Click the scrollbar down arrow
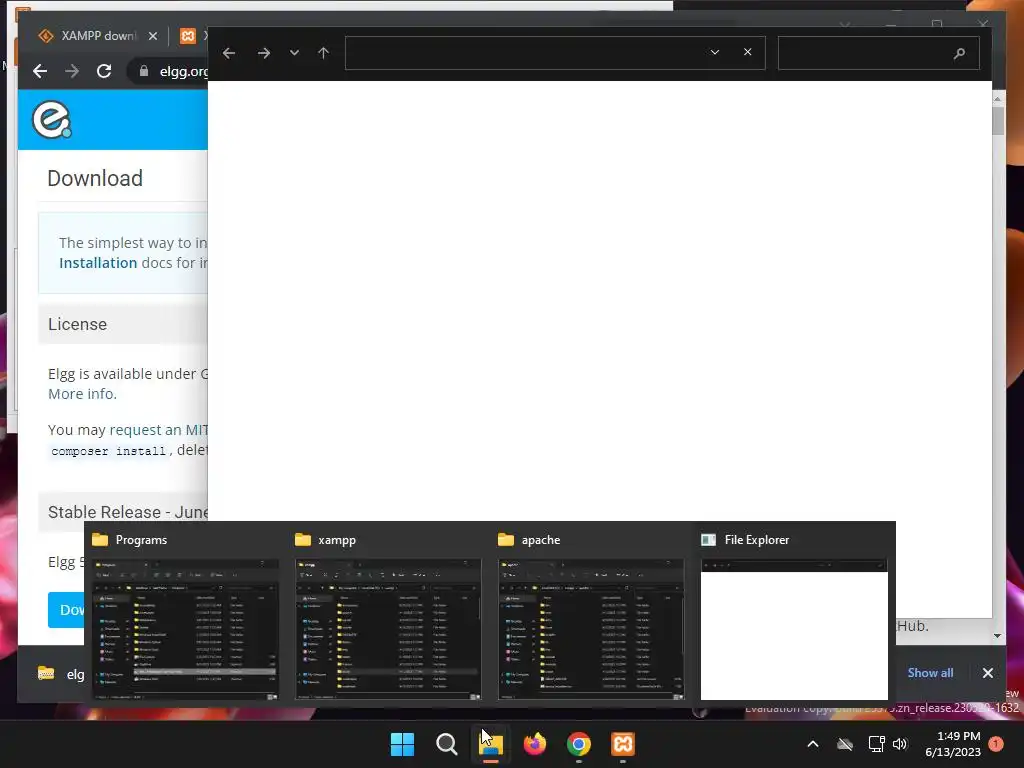This screenshot has width=1024, height=768. point(998,635)
